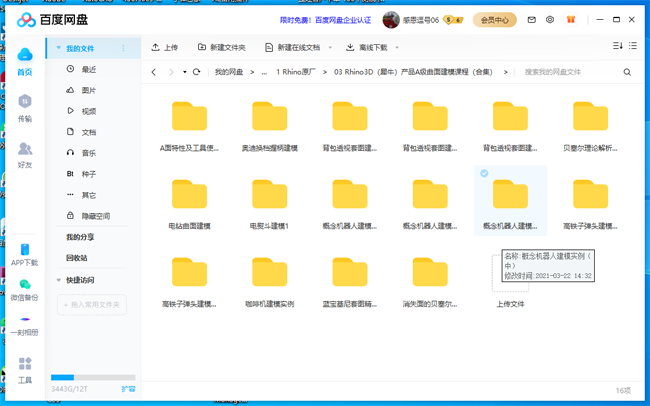
Task: Click 新建在线文档 new online document
Action: point(293,47)
